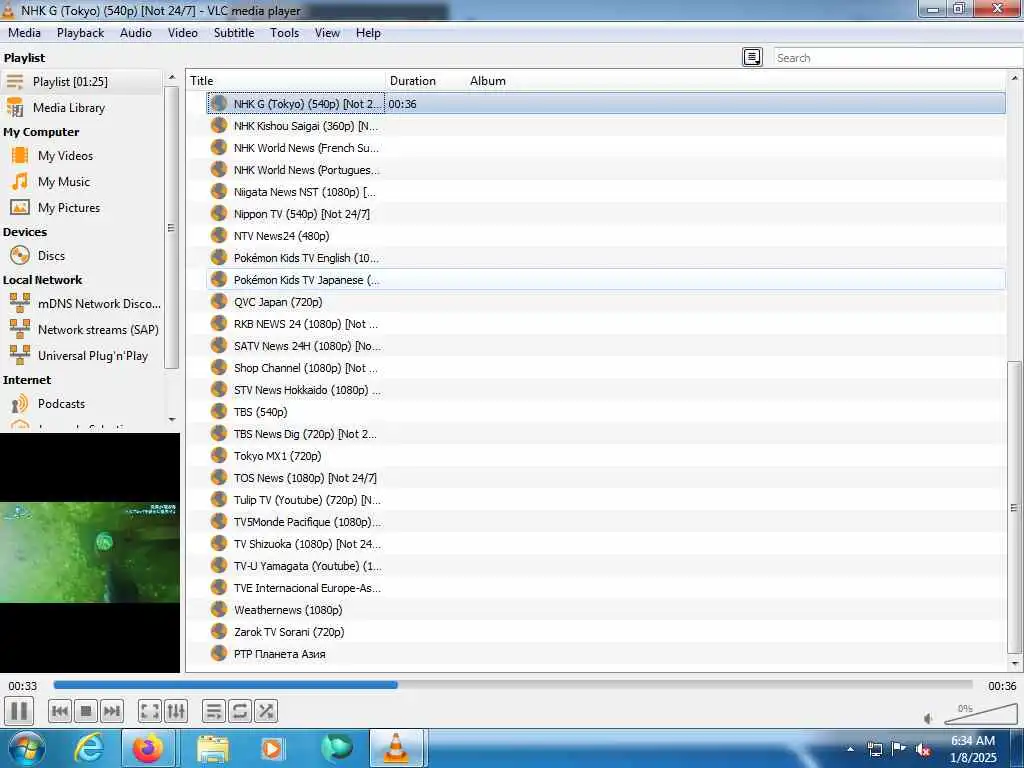Open My Videos in sidebar

82,155
